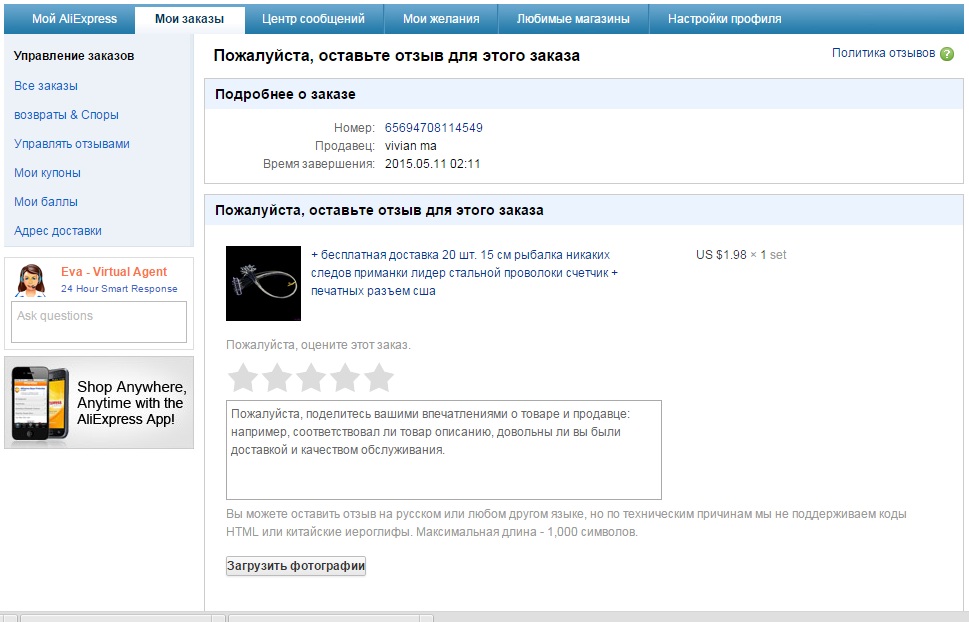The height and width of the screenshot is (622, 969).
Task: Rate the order three stars
Action: [311, 378]
